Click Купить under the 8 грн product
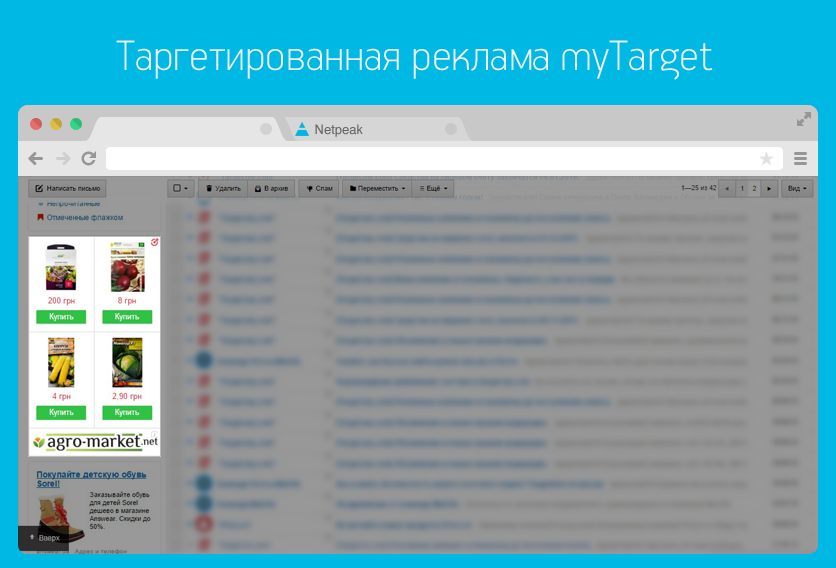The height and width of the screenshot is (568, 836). pyautogui.click(x=127, y=317)
